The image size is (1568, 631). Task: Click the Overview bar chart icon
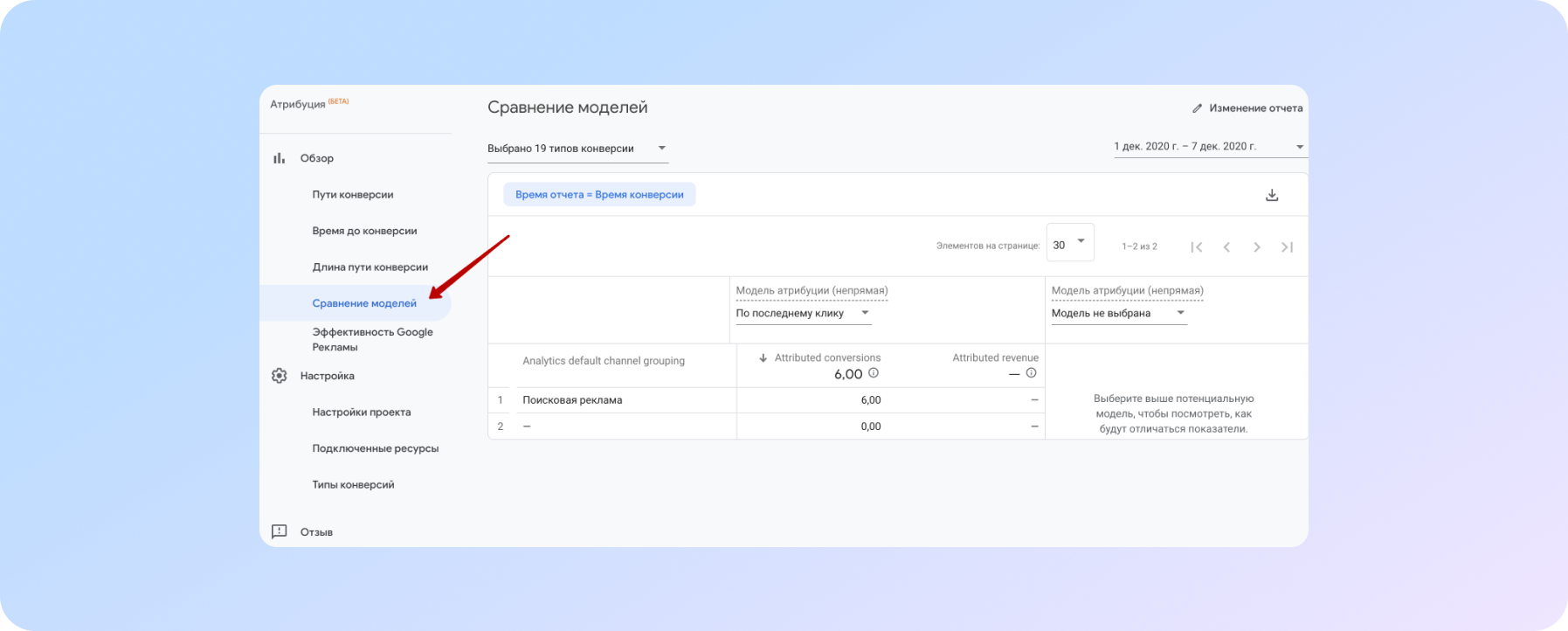click(279, 158)
